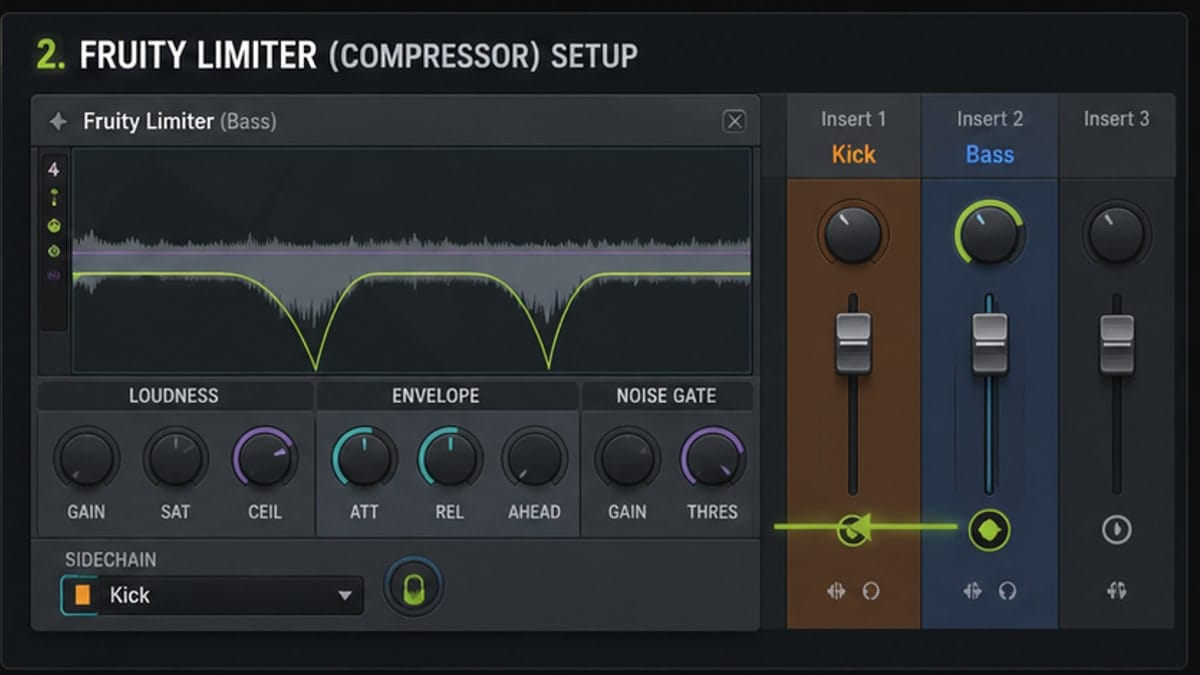1200x675 pixels.
Task: Click the pan knob on Insert 3
Action: pyautogui.click(x=1116, y=234)
